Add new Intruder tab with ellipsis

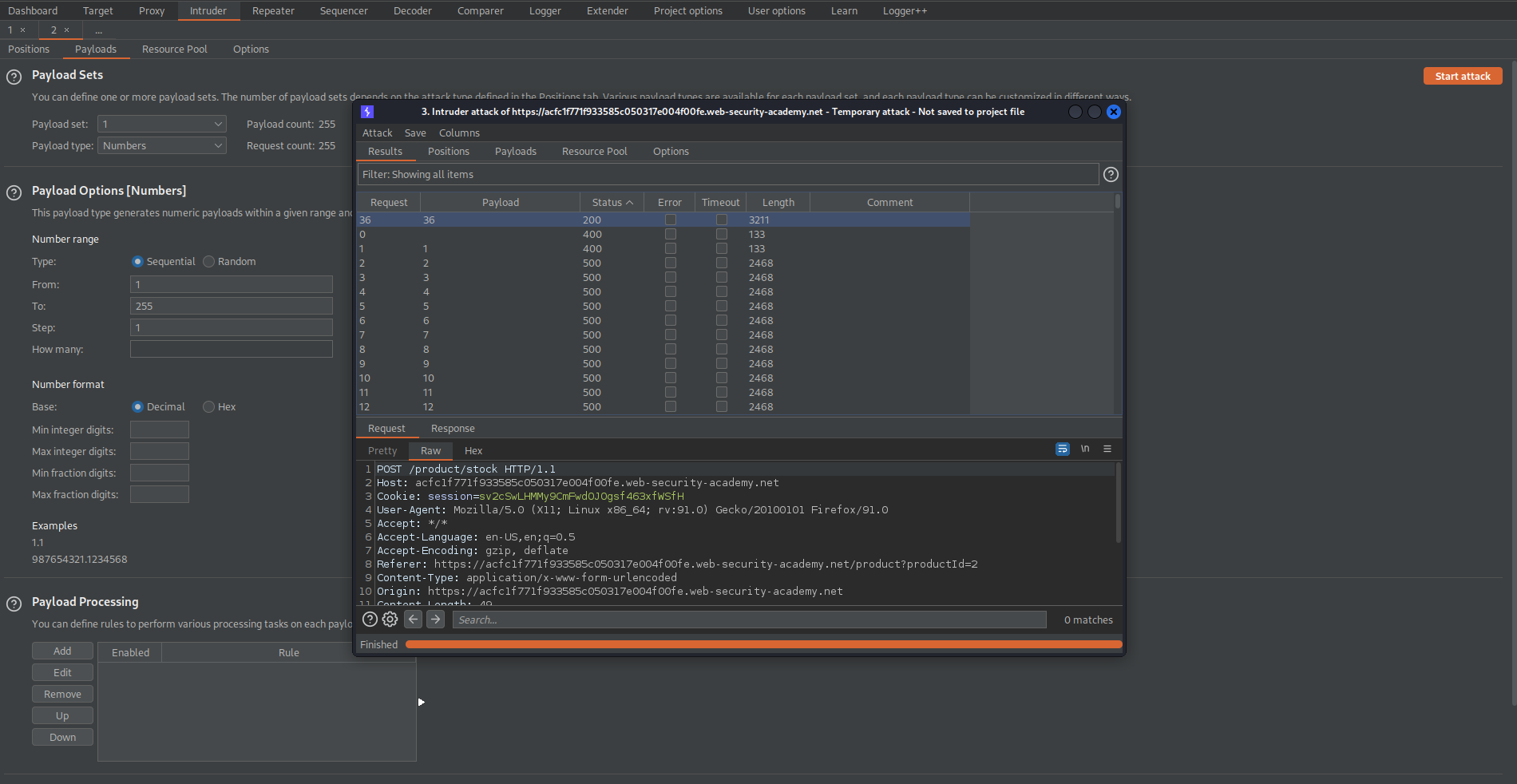pyautogui.click(x=98, y=30)
